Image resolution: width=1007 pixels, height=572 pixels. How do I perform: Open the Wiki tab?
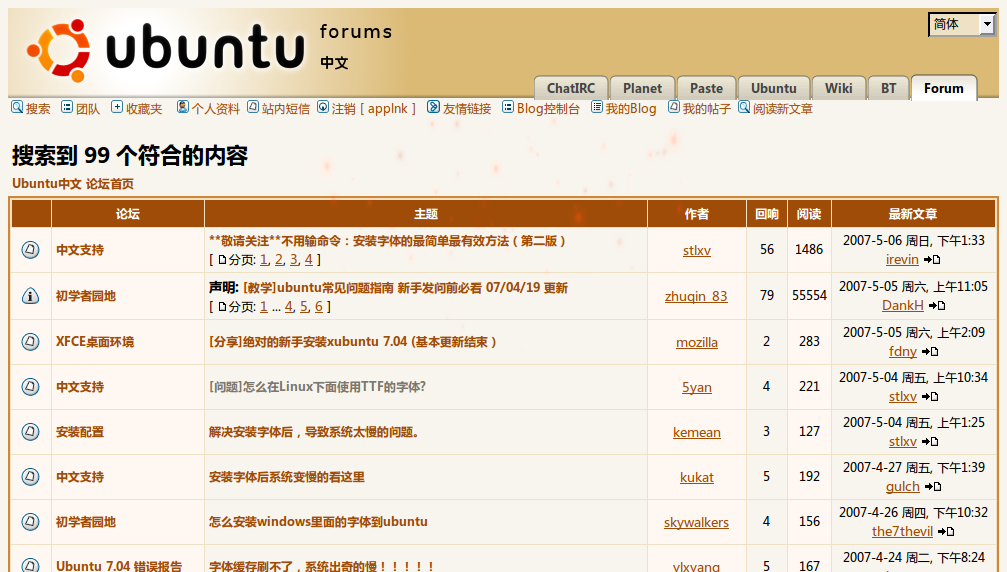pyautogui.click(x=839, y=89)
